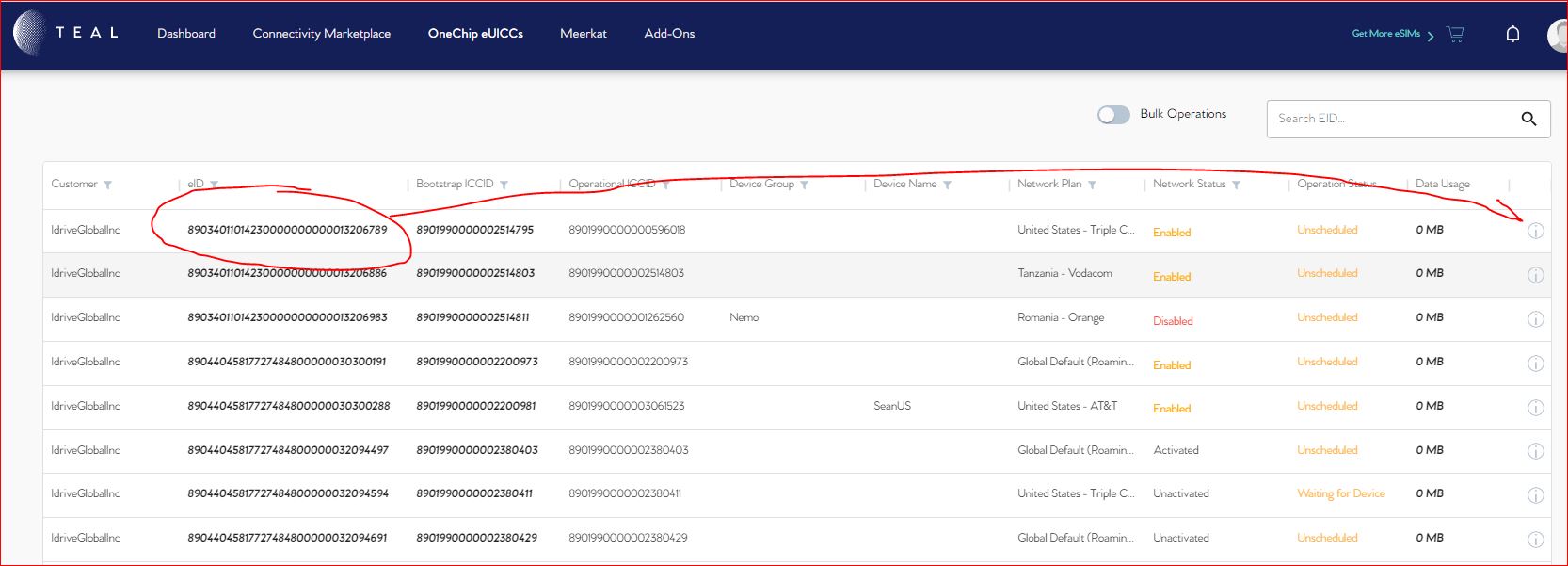
Task: Click Waiting for Device status
Action: 1340,493
